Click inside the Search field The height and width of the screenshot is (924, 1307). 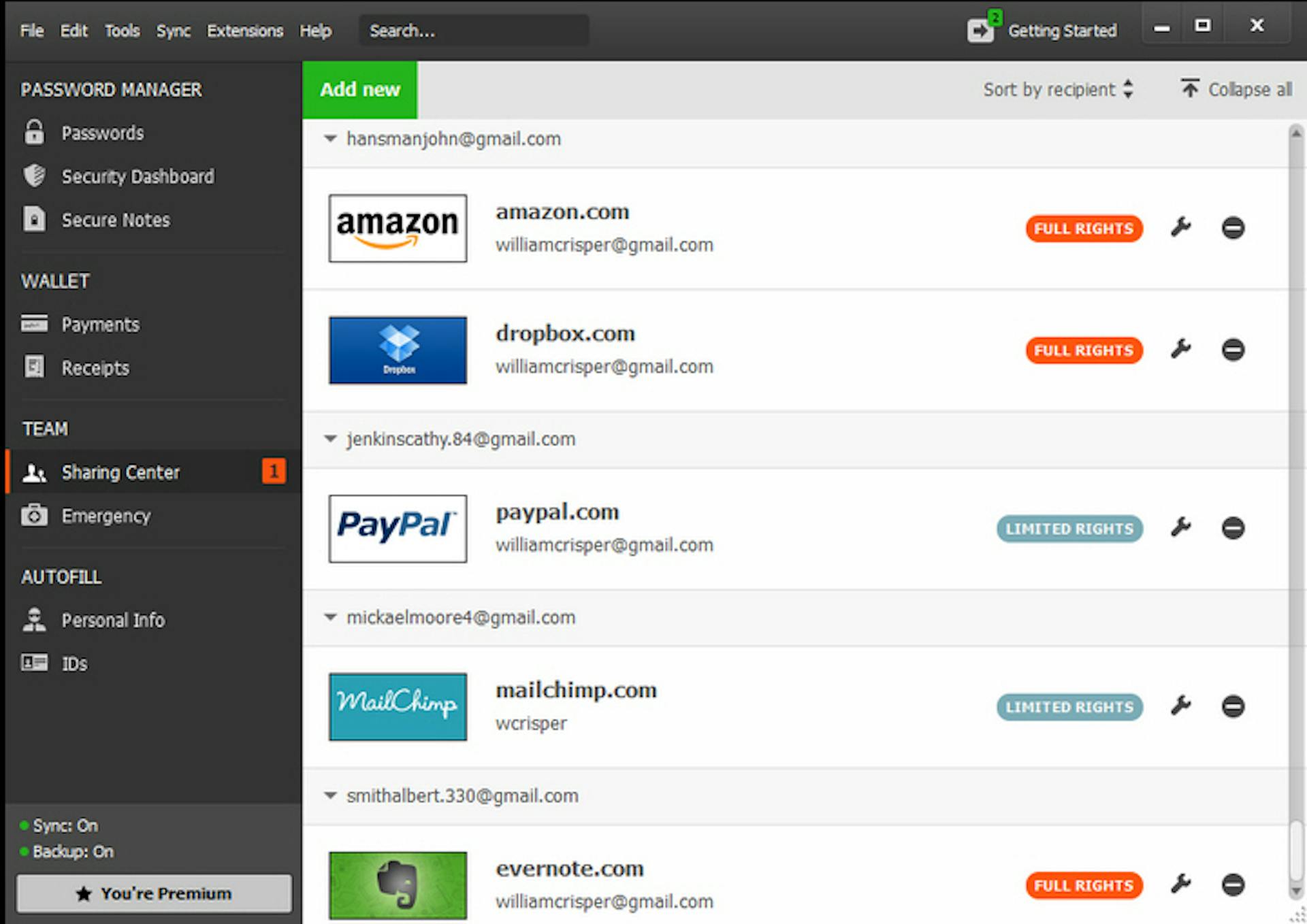click(x=474, y=31)
